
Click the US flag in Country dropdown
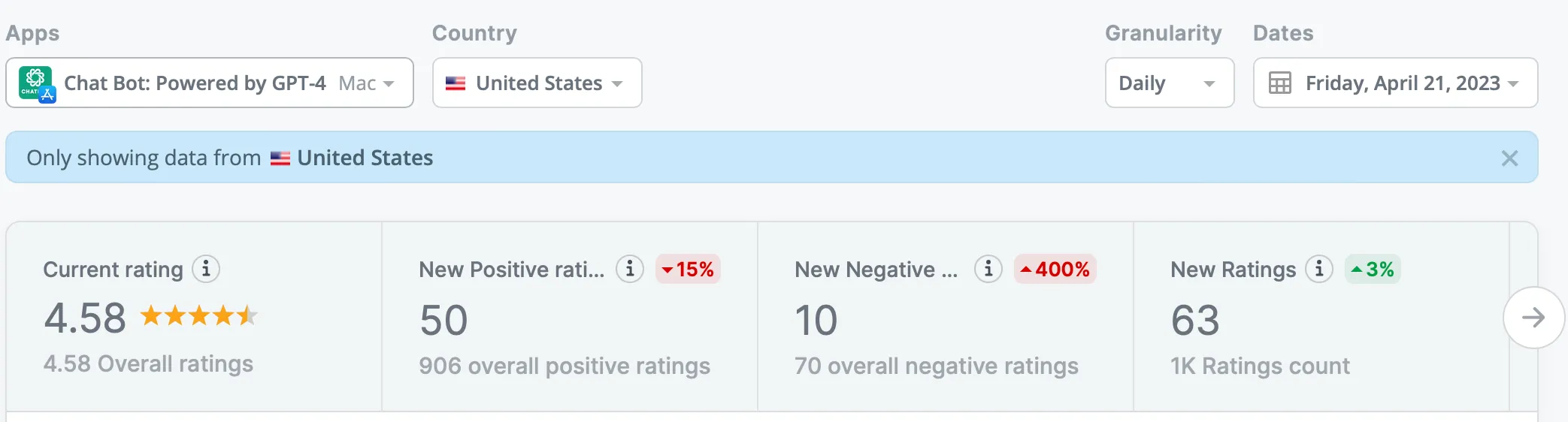456,83
